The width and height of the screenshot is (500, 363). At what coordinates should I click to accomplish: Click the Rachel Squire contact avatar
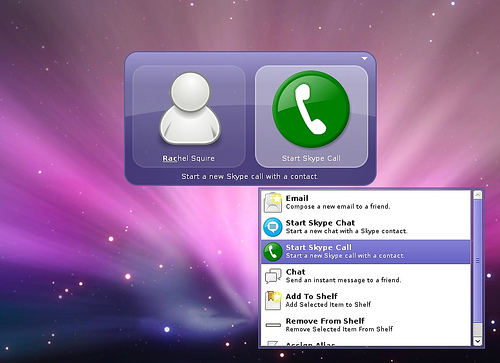(190, 108)
